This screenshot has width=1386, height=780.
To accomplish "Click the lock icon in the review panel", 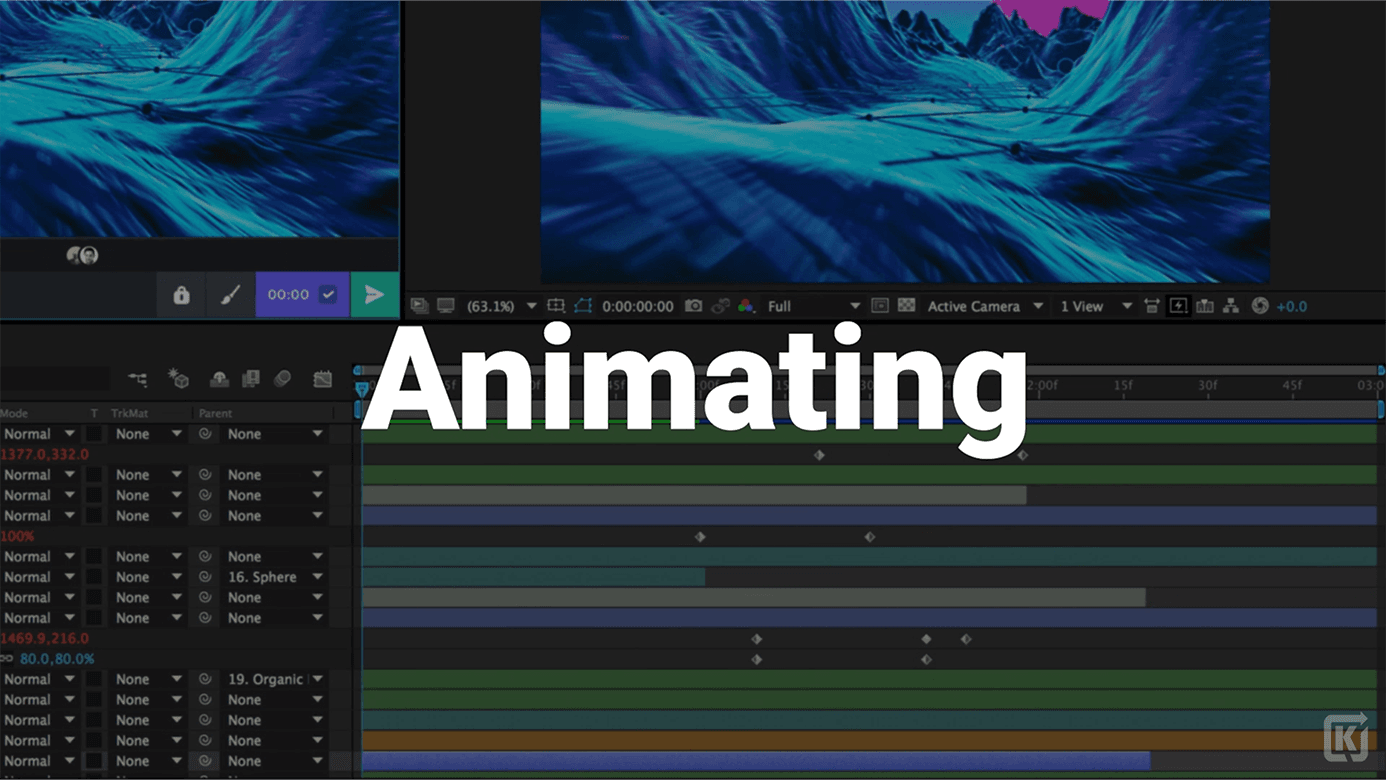I will 181,295.
